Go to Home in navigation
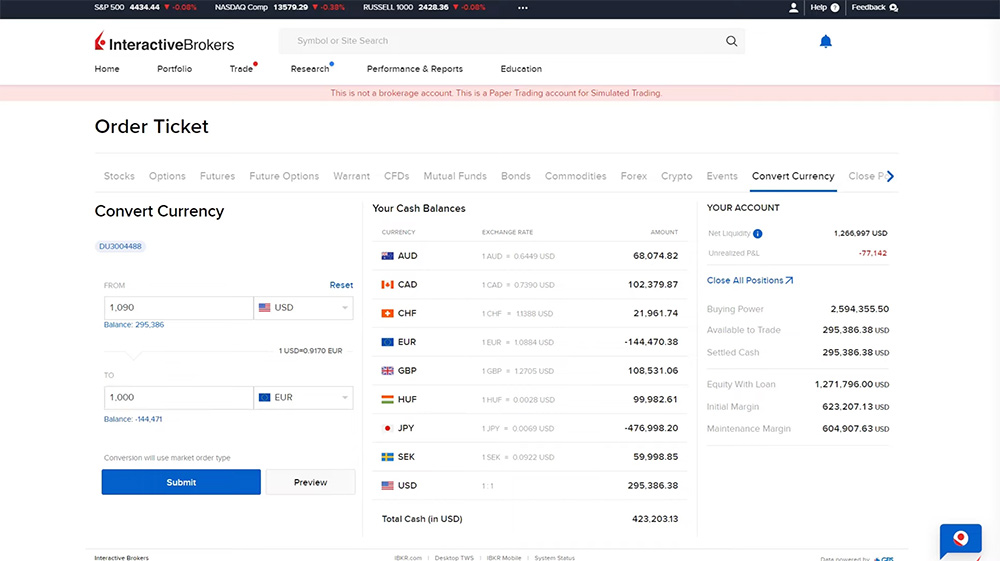The image size is (1000, 561). [x=107, y=69]
